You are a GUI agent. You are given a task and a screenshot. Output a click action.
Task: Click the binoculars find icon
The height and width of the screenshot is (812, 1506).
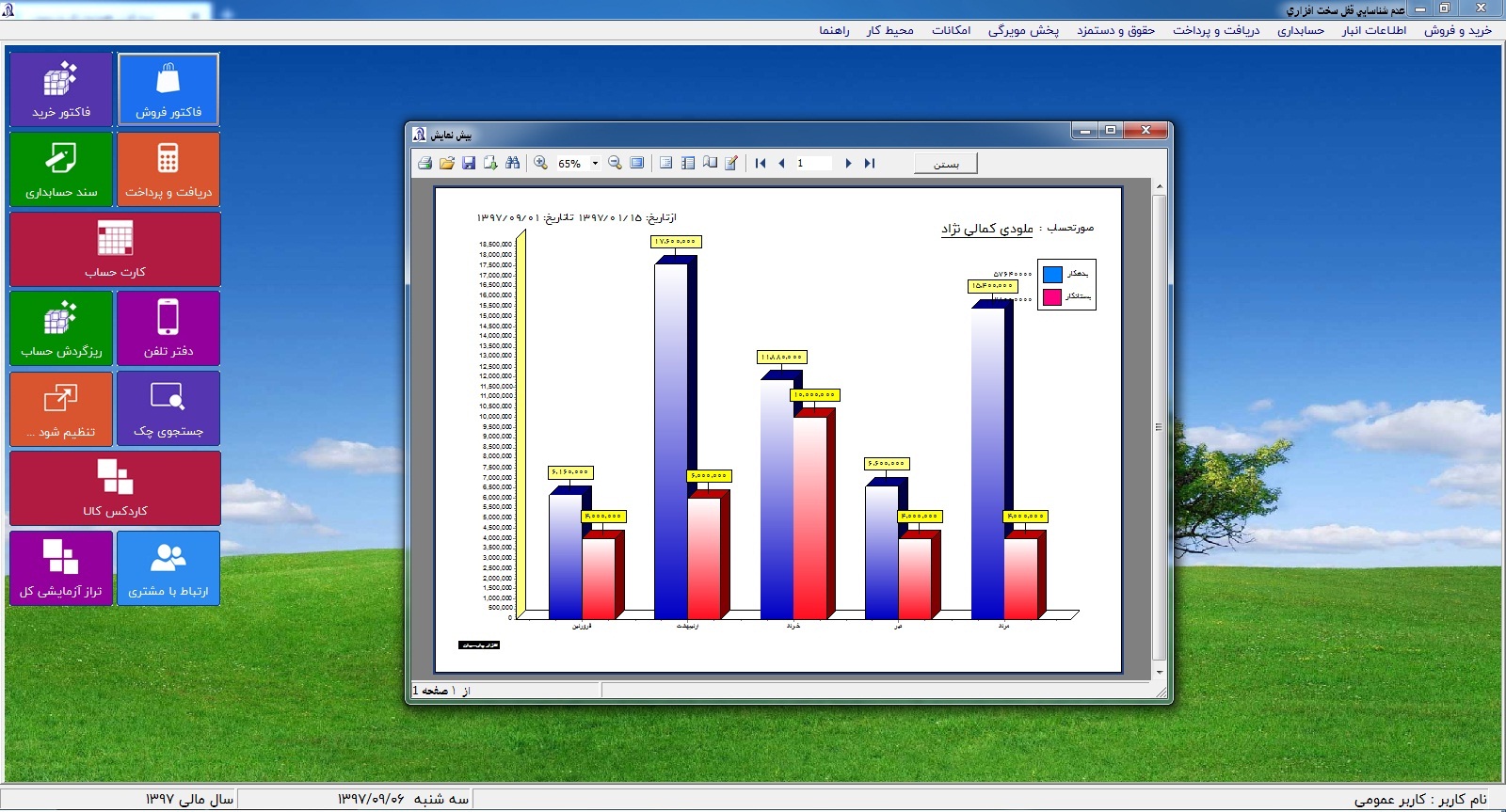coord(512,163)
